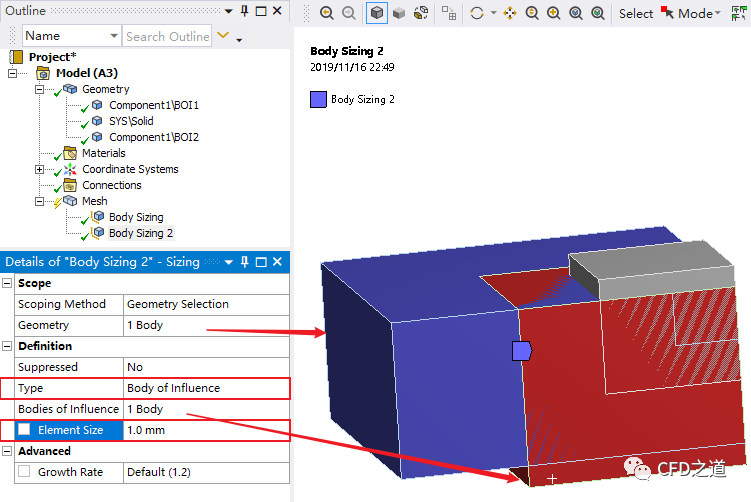Toggle the Element Size parameter checkbox
This screenshot has height=502, width=751.
pyautogui.click(x=24, y=430)
